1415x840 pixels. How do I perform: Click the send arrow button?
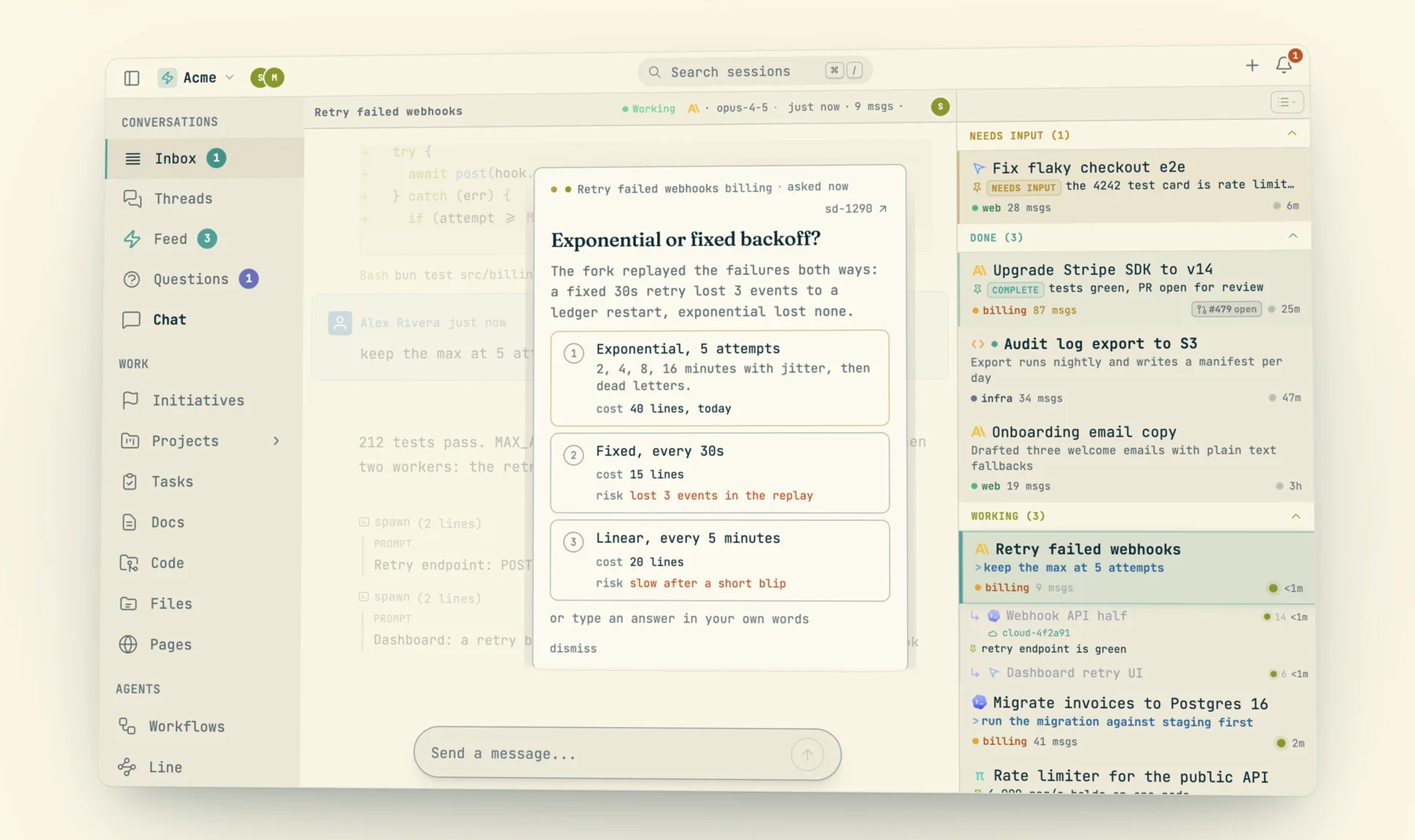[807, 754]
